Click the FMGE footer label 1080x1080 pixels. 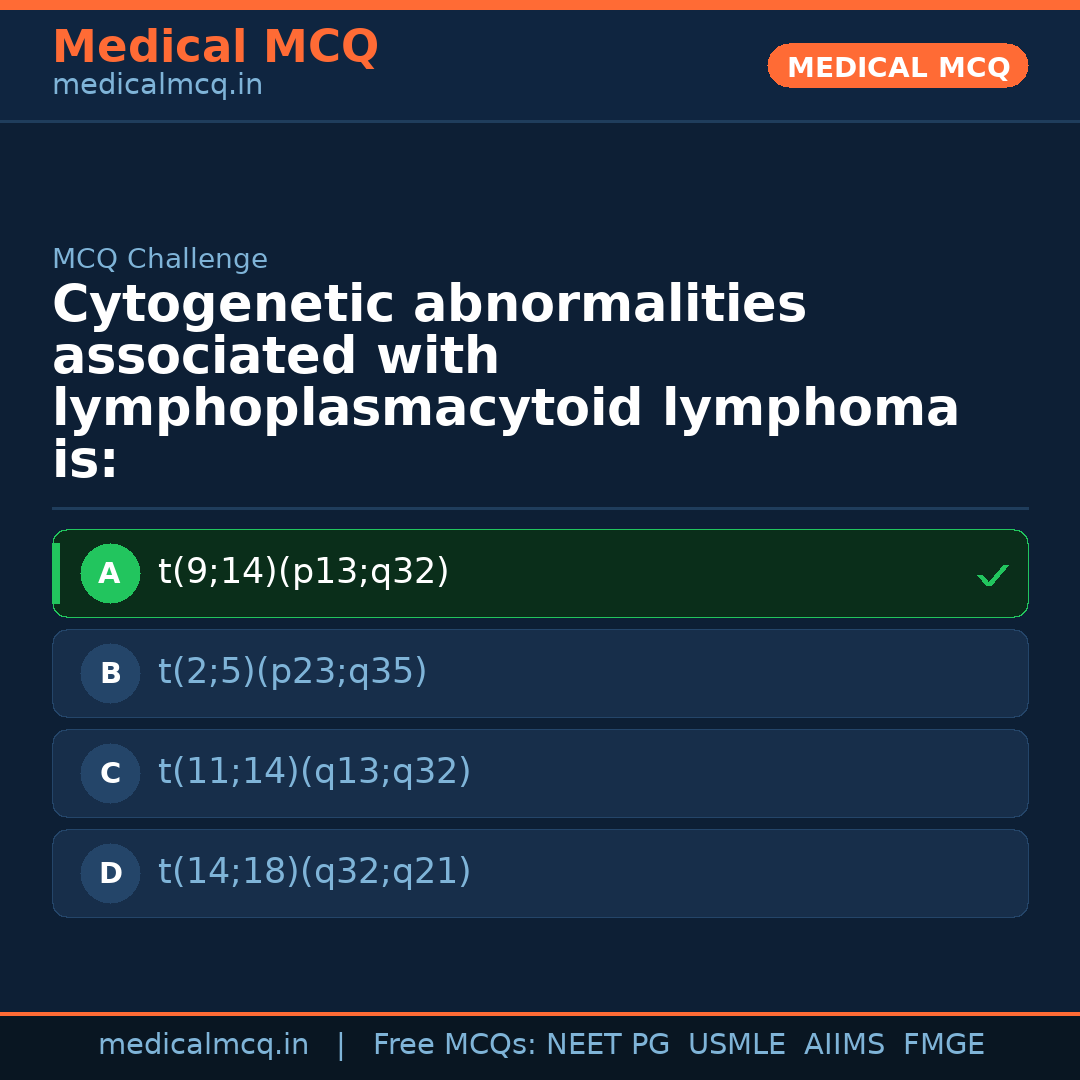tap(944, 1045)
